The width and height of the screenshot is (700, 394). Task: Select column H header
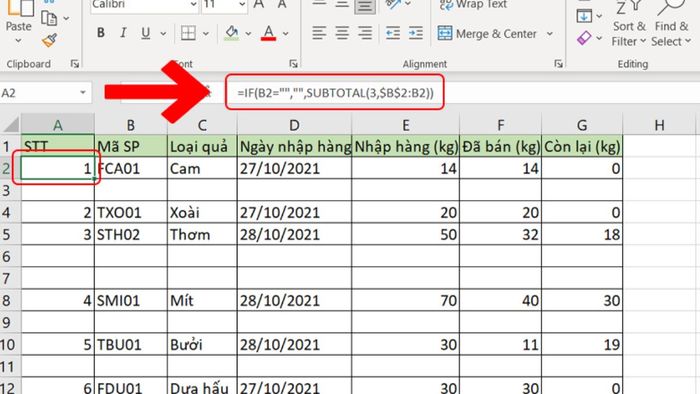pyautogui.click(x=659, y=125)
